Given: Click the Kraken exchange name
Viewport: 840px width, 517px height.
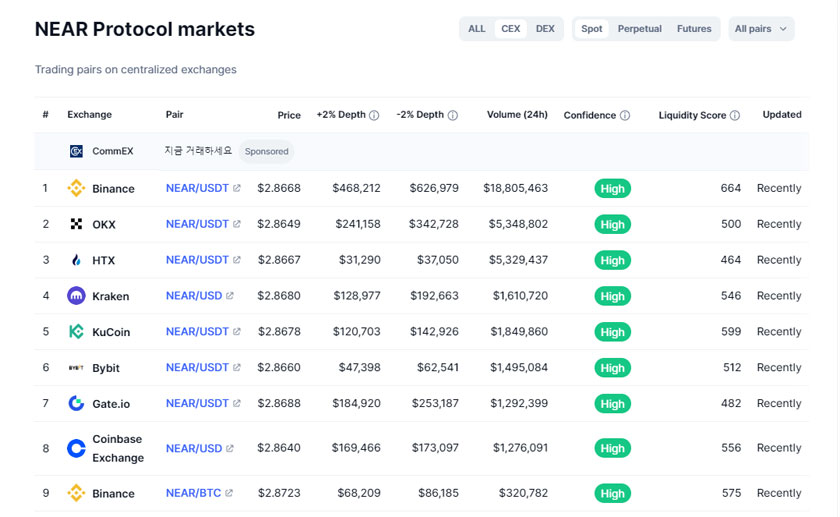Looking at the screenshot, I should click(x=110, y=296).
